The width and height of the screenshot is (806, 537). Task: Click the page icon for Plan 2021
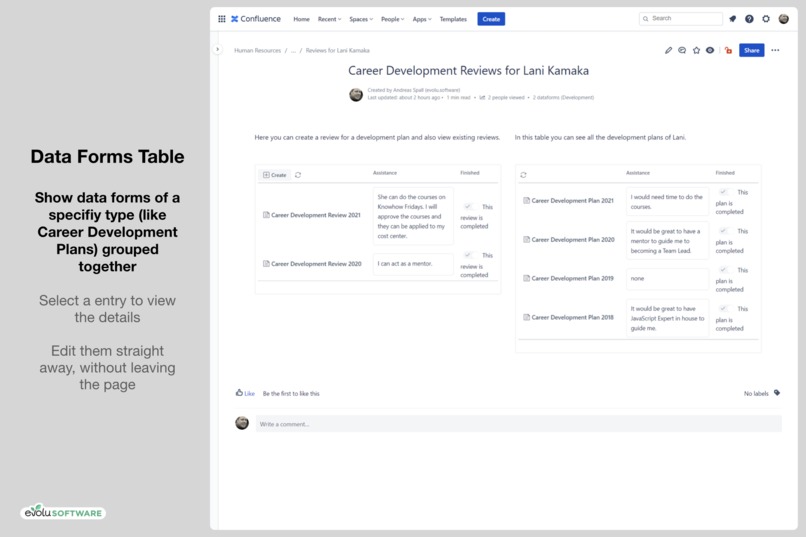(526, 200)
